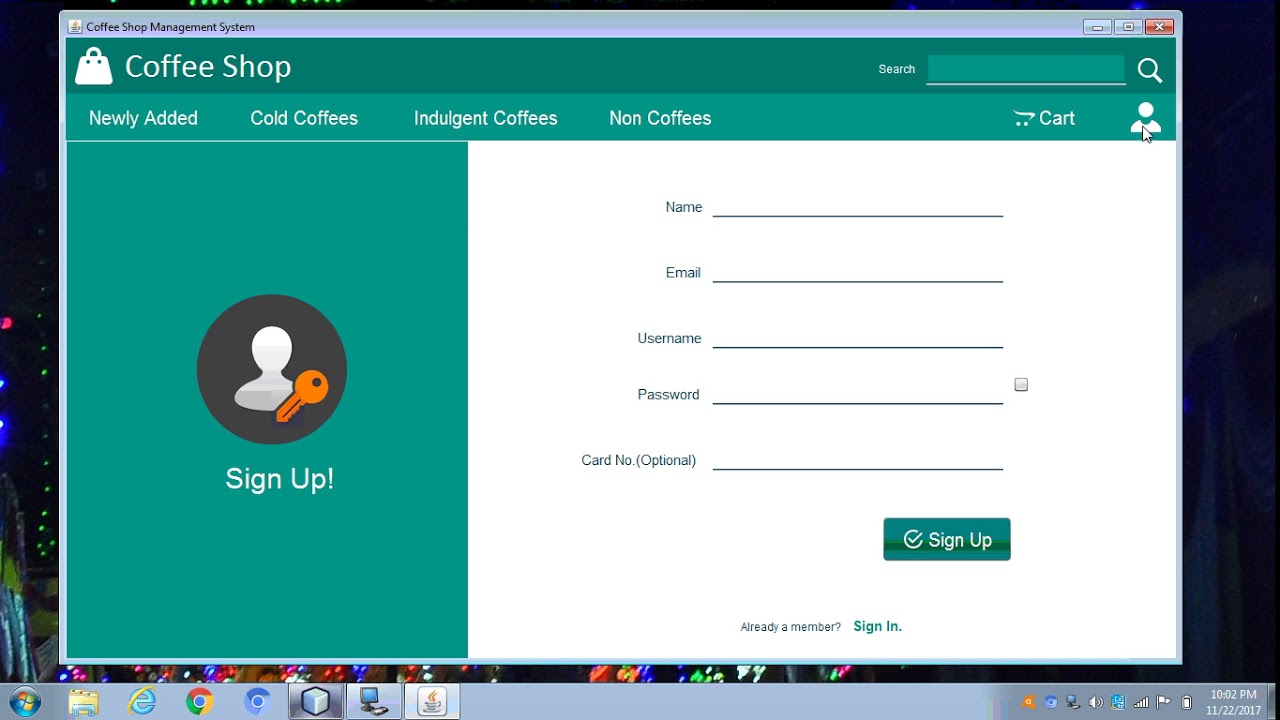Focus the Password input field
The height and width of the screenshot is (720, 1280).
(x=858, y=393)
